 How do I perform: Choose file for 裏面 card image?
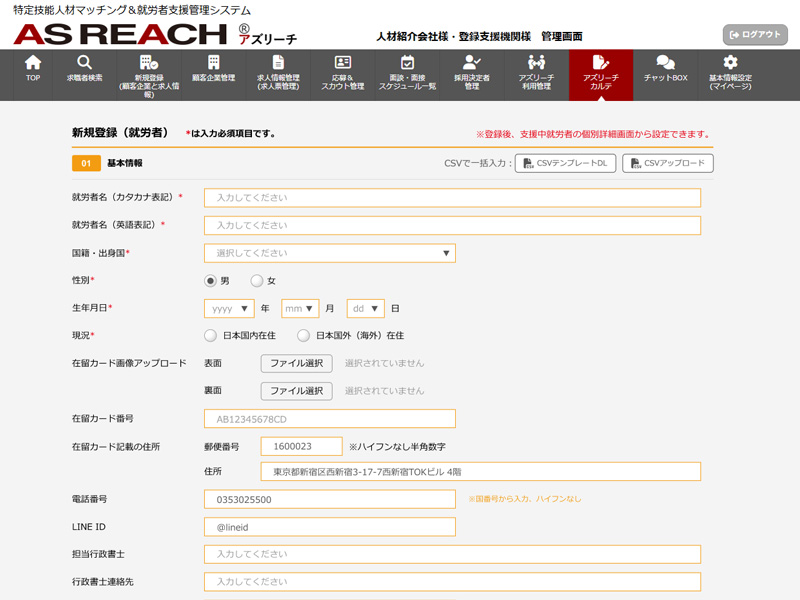pos(296,391)
